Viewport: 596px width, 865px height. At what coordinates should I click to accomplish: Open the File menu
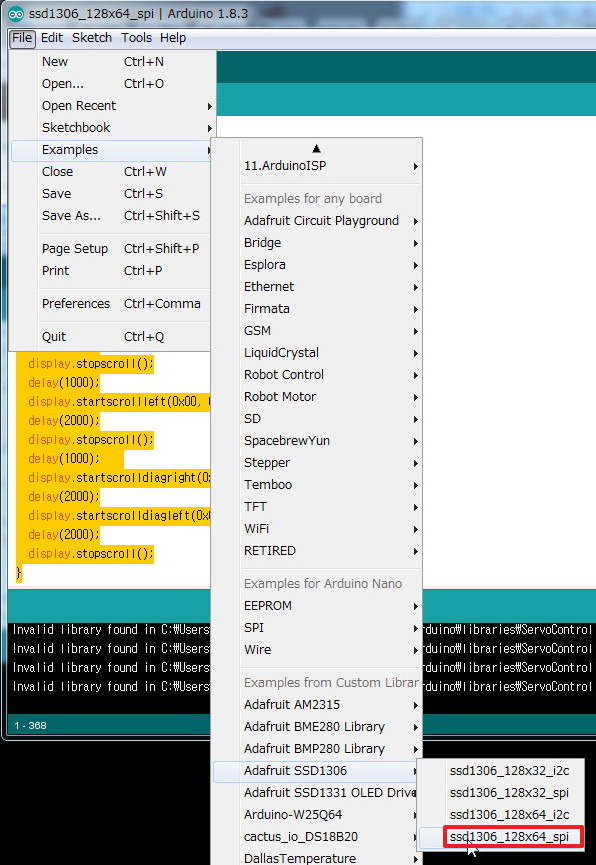coord(22,38)
